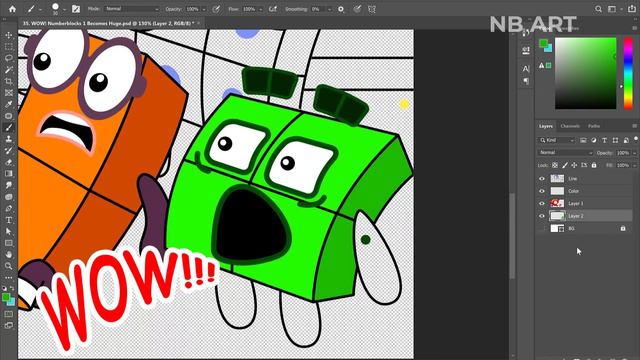Open the layer Kind filter dropdown
Image resolution: width=640 pixels, height=360 pixels.
[557, 140]
